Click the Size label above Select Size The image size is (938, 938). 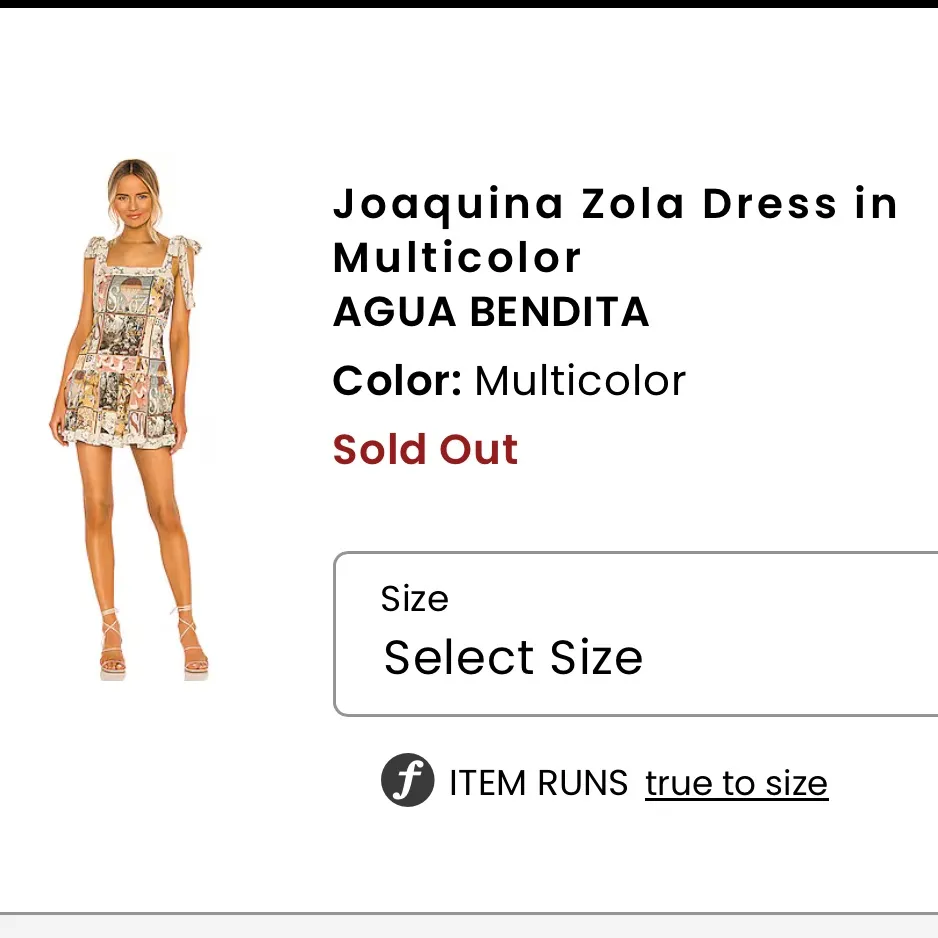click(x=414, y=598)
